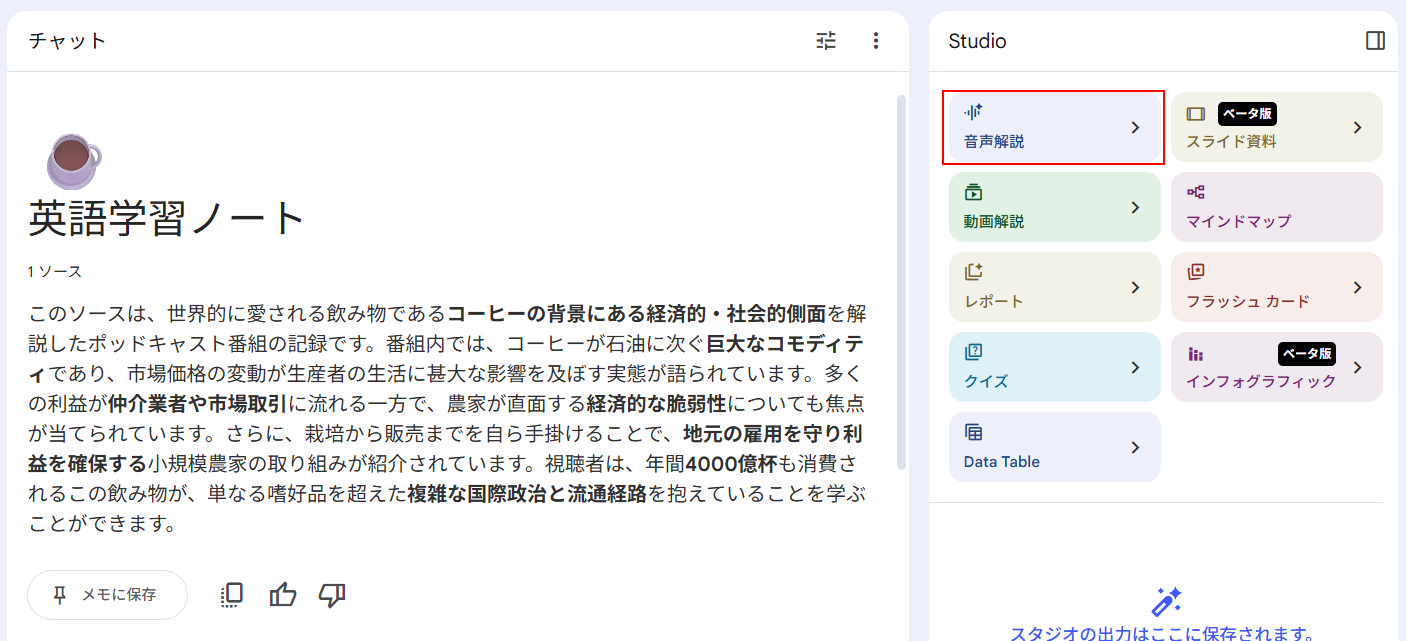Click the chat vertical scrollbar
The image size is (1406, 641).
pyautogui.click(x=901, y=280)
